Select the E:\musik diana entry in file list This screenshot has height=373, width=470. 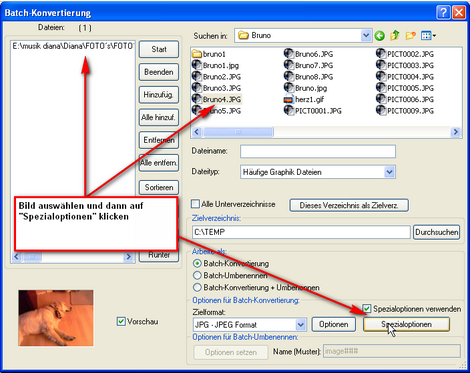tap(73, 46)
